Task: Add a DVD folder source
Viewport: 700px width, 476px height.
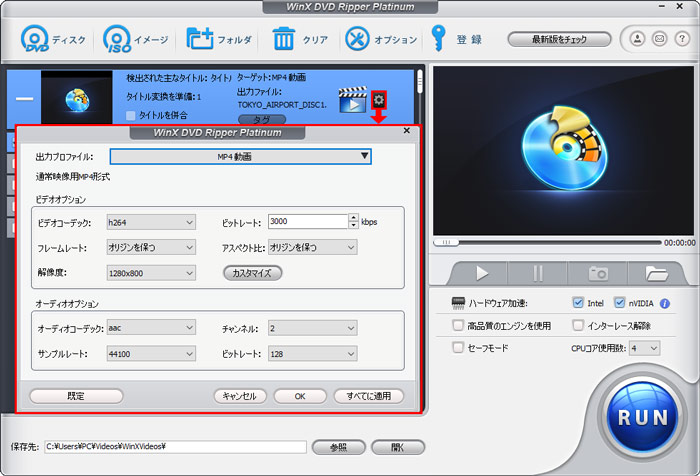Action: (200, 39)
